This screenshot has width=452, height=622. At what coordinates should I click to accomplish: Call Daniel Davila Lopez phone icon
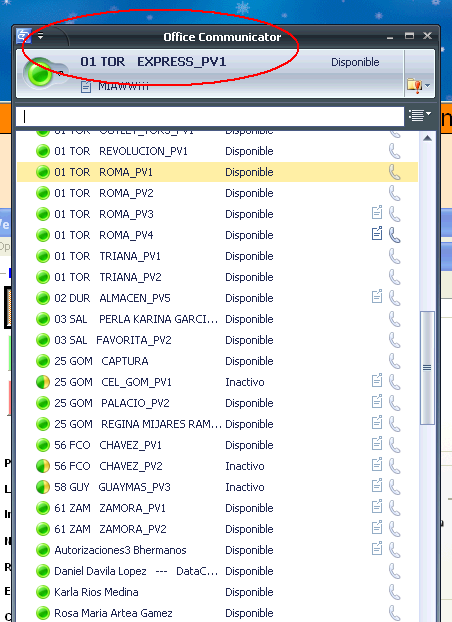[x=394, y=572]
